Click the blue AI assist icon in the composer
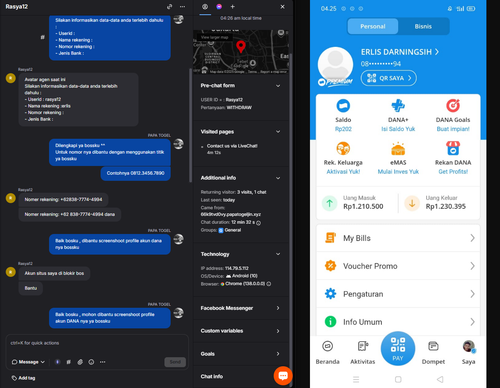The image size is (500, 388). (57, 362)
